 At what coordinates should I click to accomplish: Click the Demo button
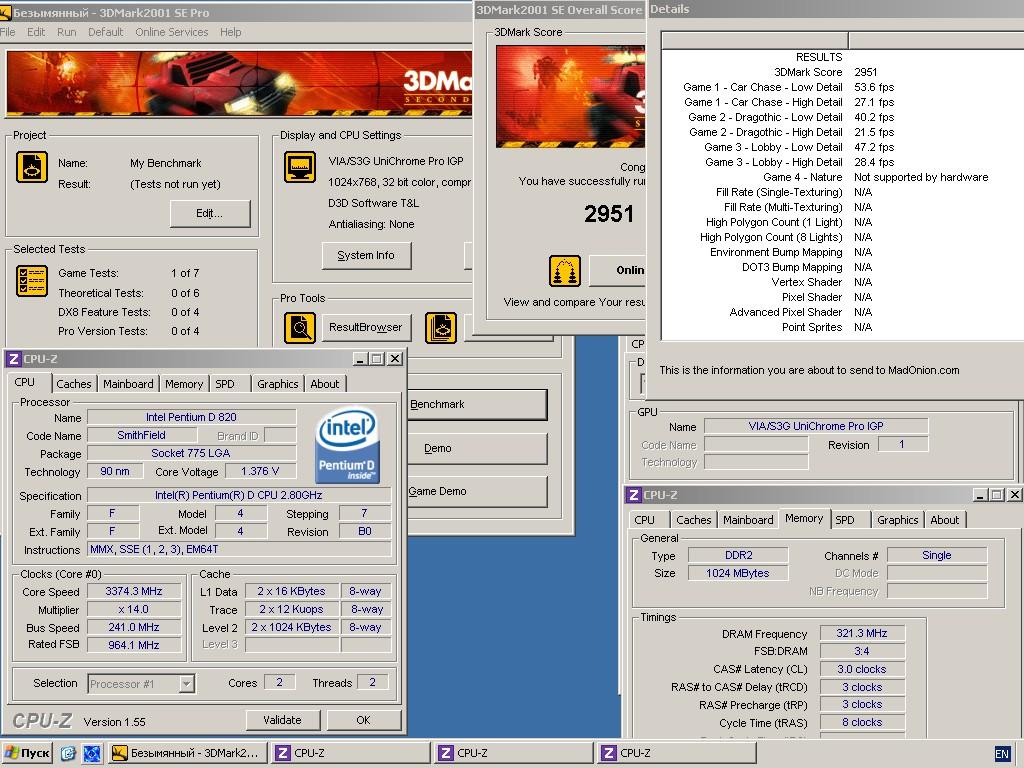pyautogui.click(x=477, y=448)
